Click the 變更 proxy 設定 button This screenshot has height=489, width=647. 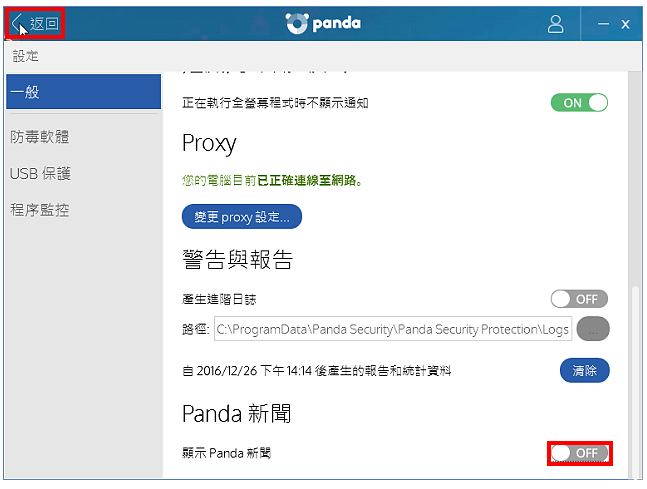[242, 217]
